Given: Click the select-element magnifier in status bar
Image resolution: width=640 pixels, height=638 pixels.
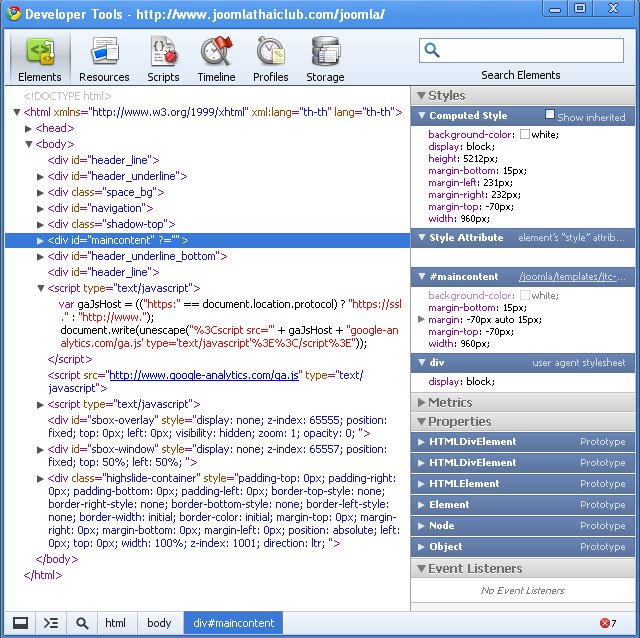Looking at the screenshot, I should 82,623.
